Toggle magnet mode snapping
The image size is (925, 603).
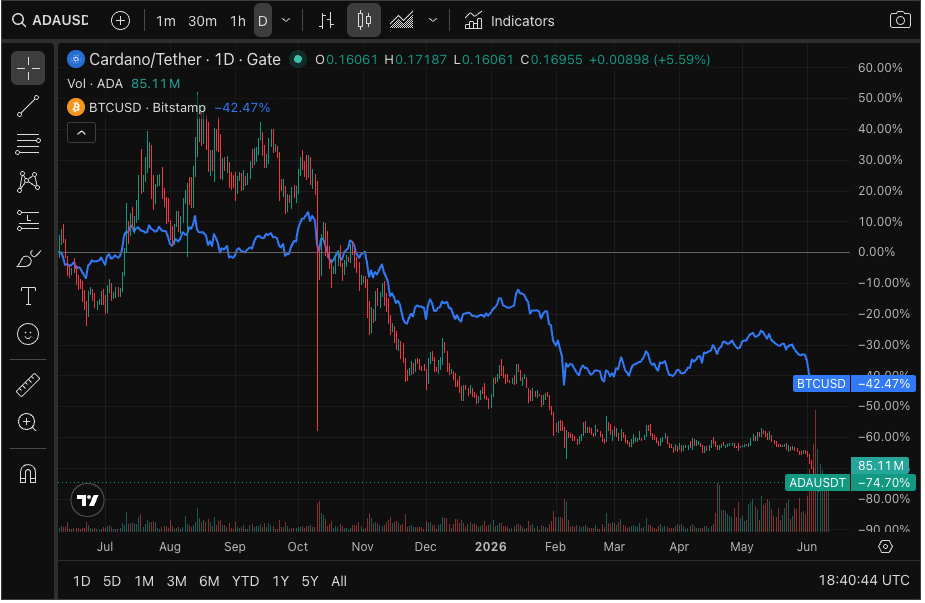(x=28, y=474)
